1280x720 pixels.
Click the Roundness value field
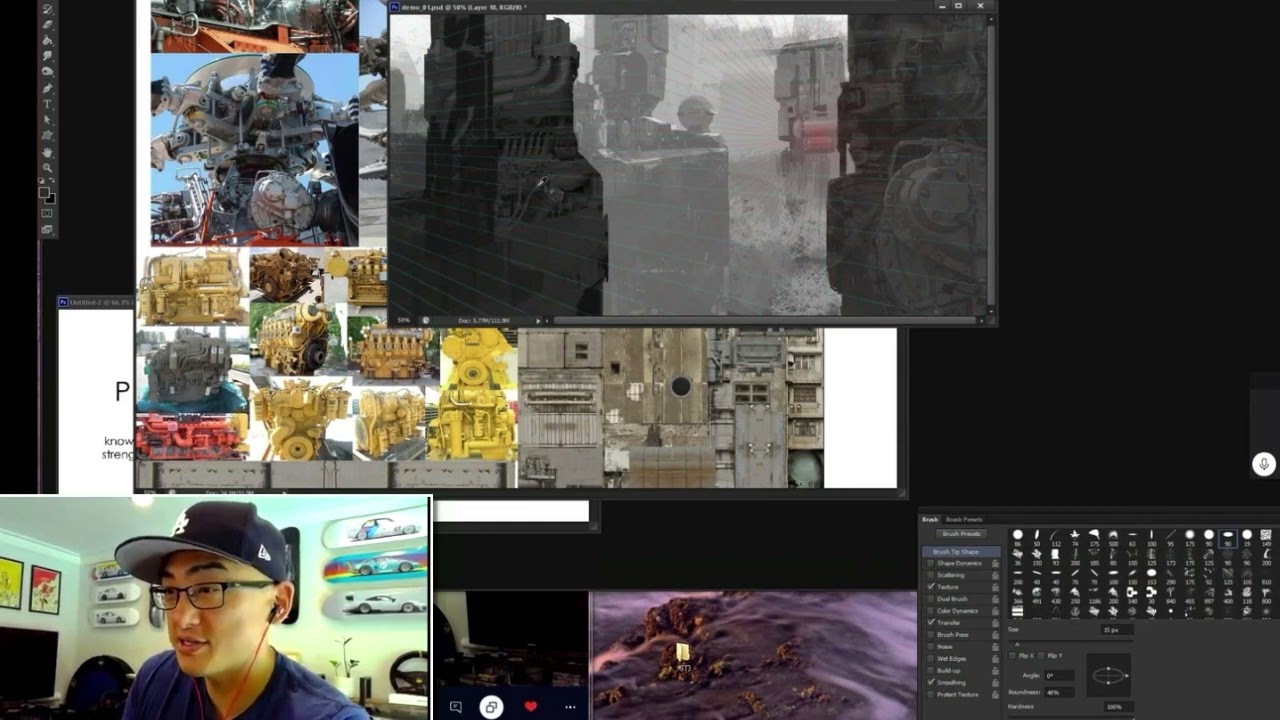[x=1059, y=693]
